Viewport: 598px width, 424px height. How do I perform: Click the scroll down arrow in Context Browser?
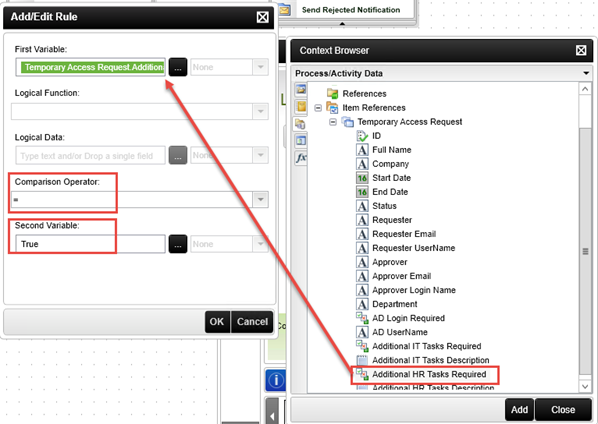(585, 386)
